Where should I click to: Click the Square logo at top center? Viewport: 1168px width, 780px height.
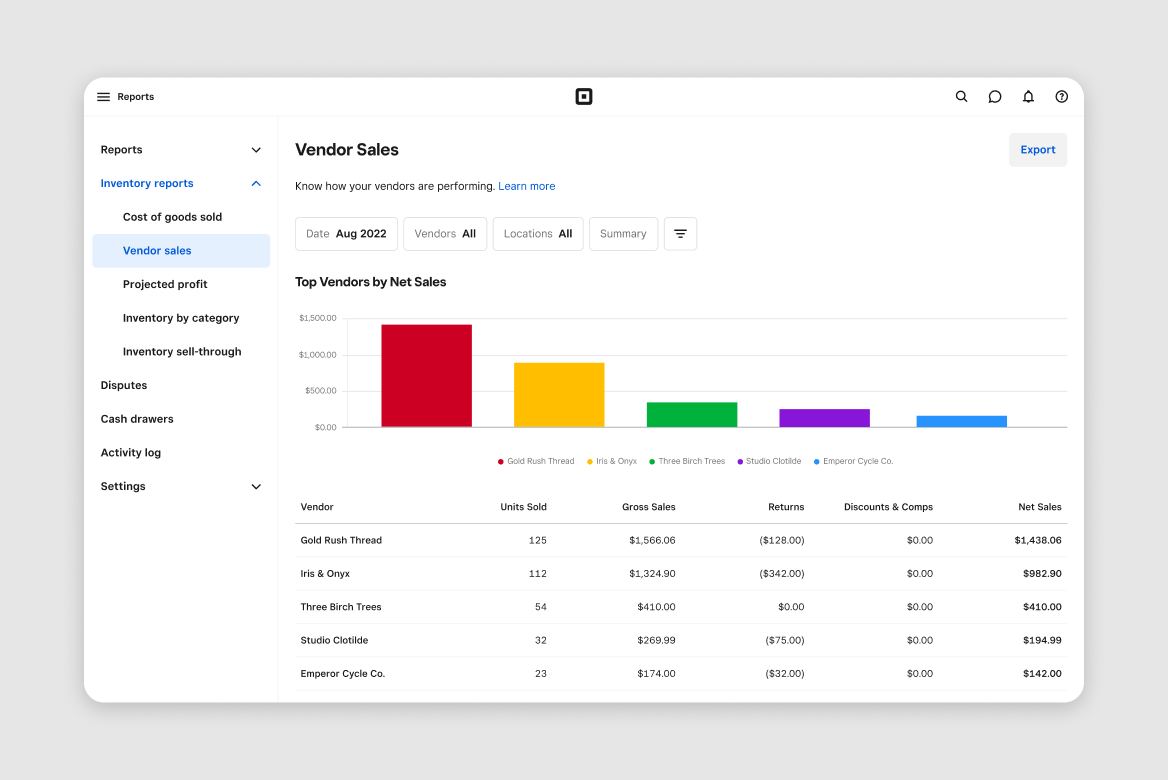point(584,96)
